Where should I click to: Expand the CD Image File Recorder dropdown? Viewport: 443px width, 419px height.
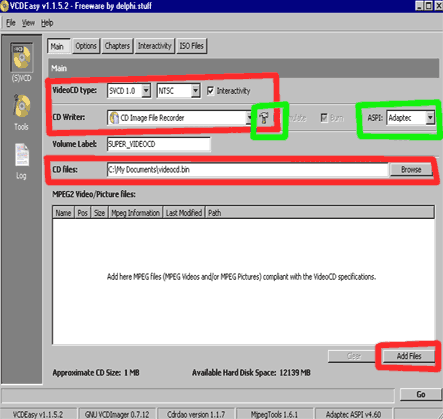coord(249,118)
